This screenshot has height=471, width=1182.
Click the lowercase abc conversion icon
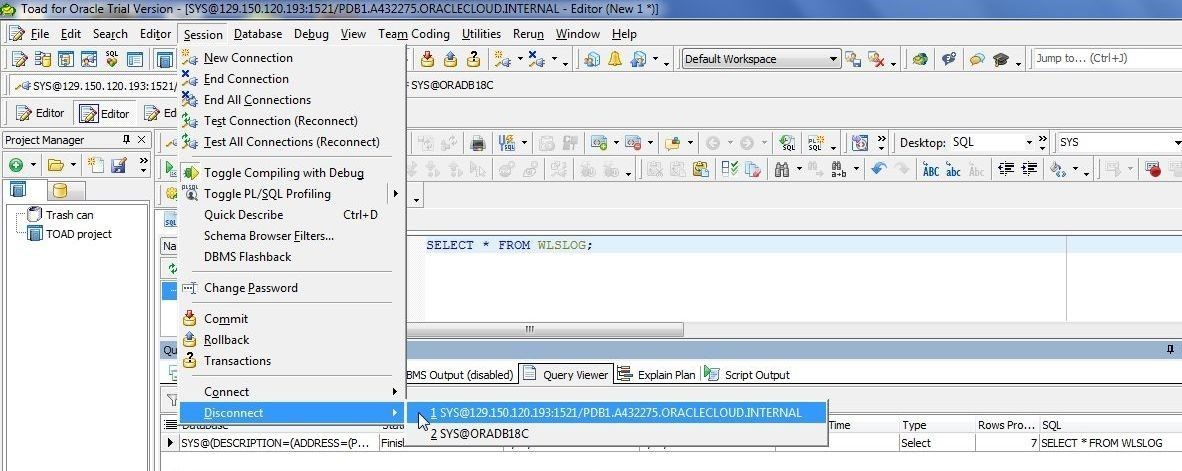(x=954, y=170)
